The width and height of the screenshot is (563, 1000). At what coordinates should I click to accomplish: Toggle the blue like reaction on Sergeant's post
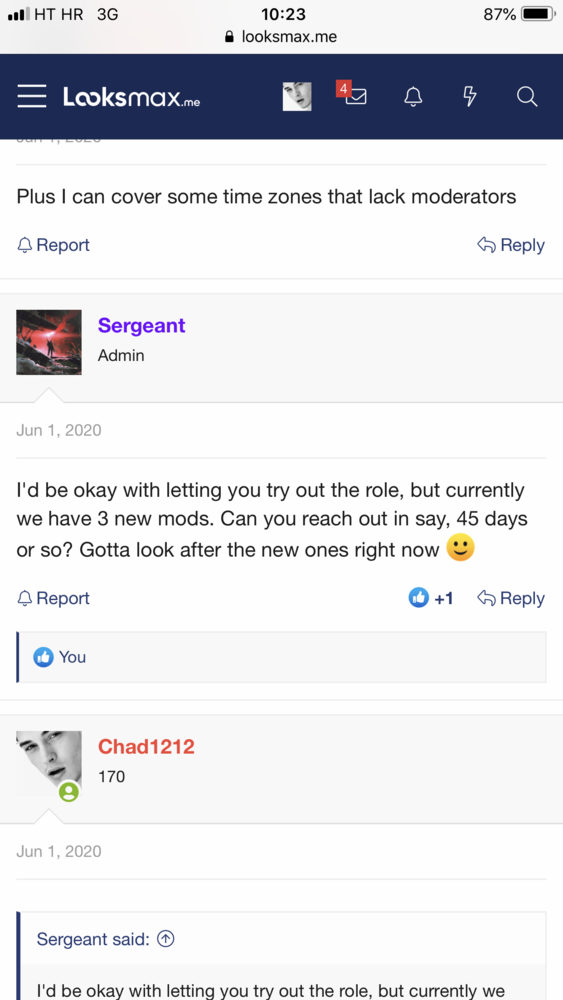pos(418,598)
